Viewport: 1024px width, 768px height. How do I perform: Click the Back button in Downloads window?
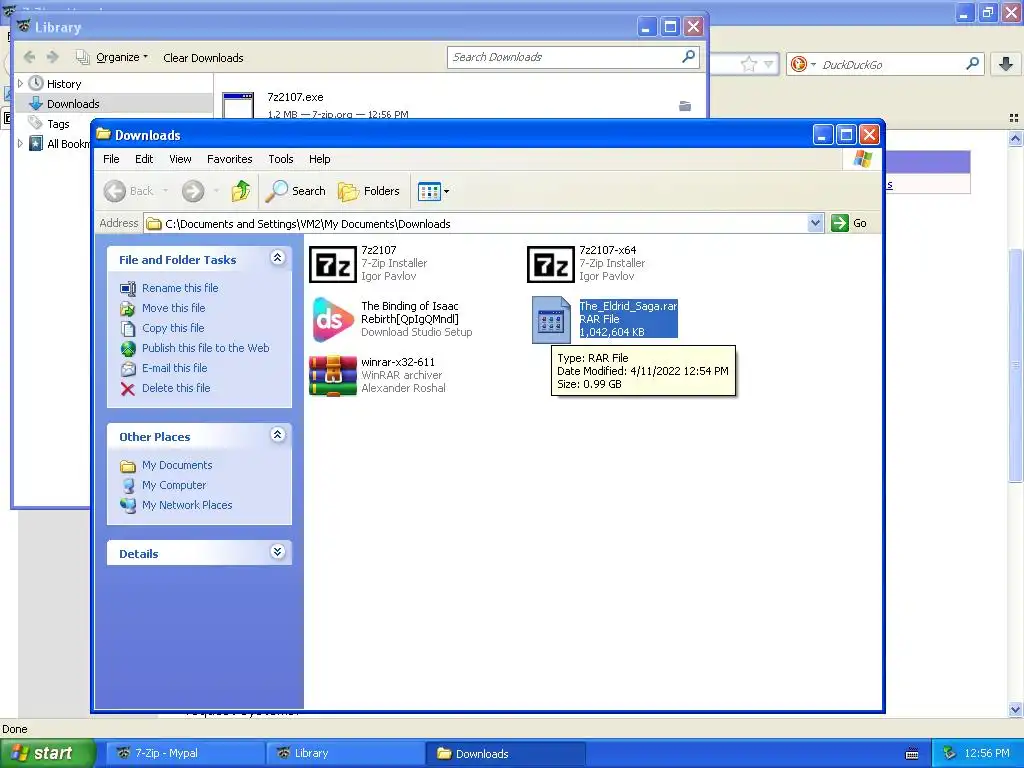tap(129, 191)
